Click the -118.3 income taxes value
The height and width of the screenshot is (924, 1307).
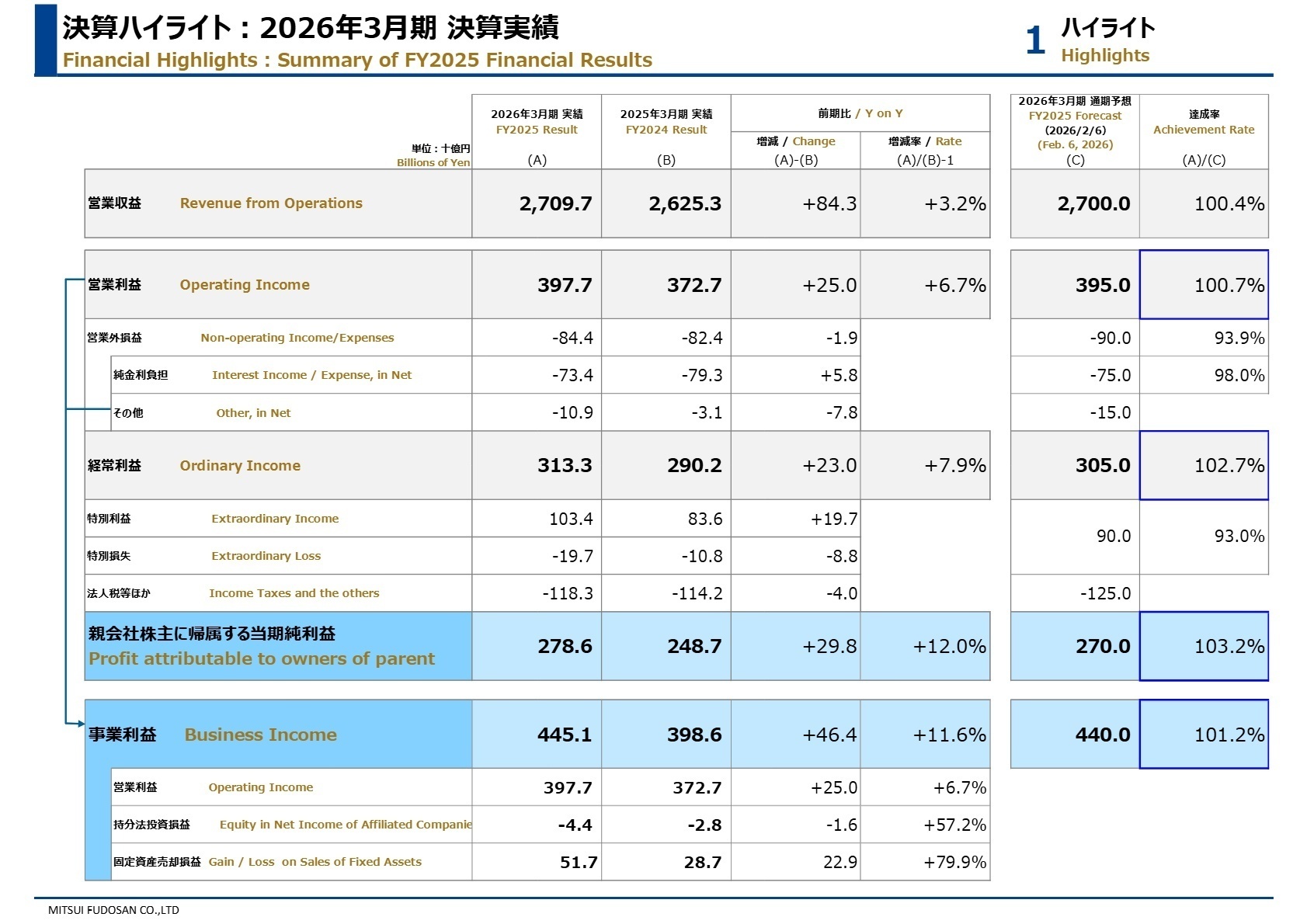pos(568,593)
